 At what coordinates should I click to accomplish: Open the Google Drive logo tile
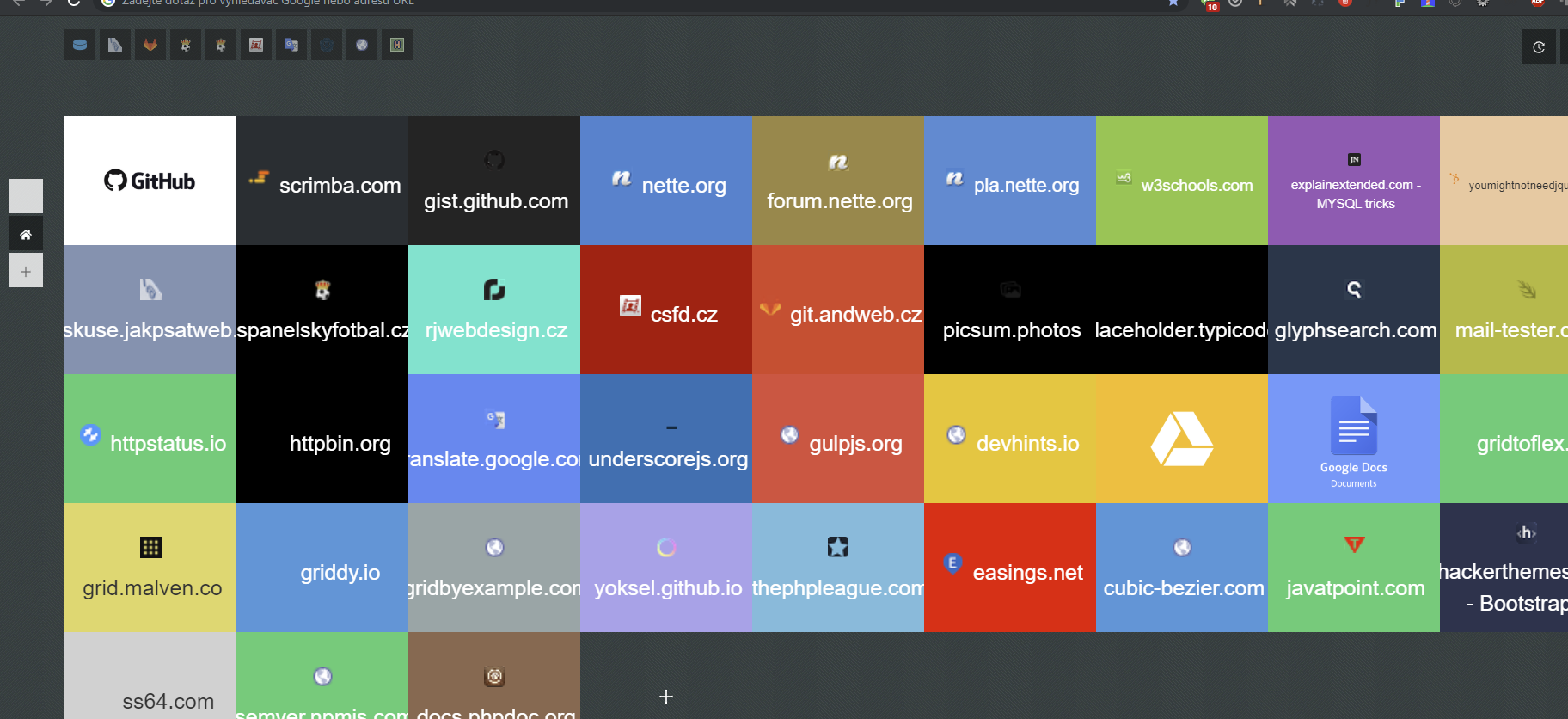click(x=1182, y=439)
